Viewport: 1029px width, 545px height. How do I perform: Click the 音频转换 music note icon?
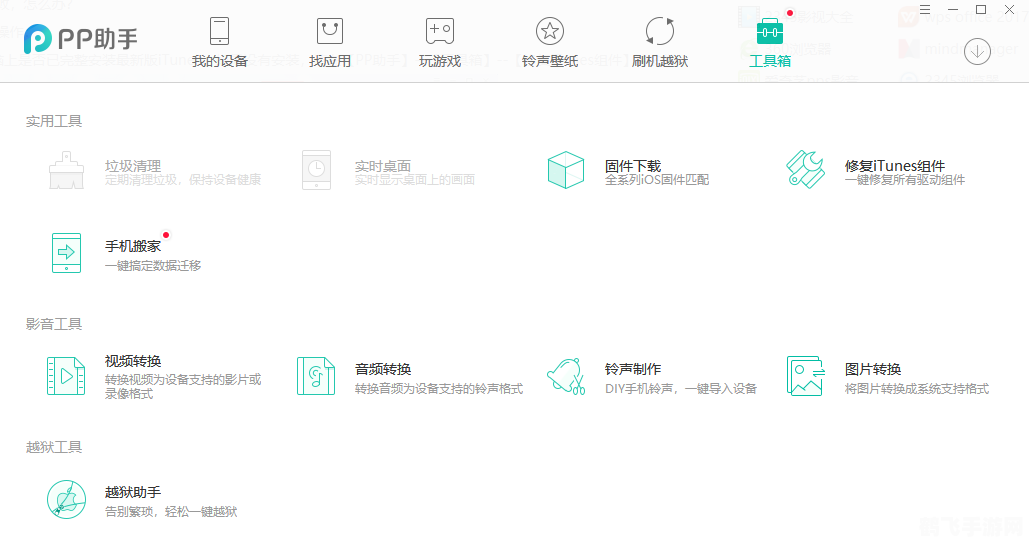coord(316,376)
